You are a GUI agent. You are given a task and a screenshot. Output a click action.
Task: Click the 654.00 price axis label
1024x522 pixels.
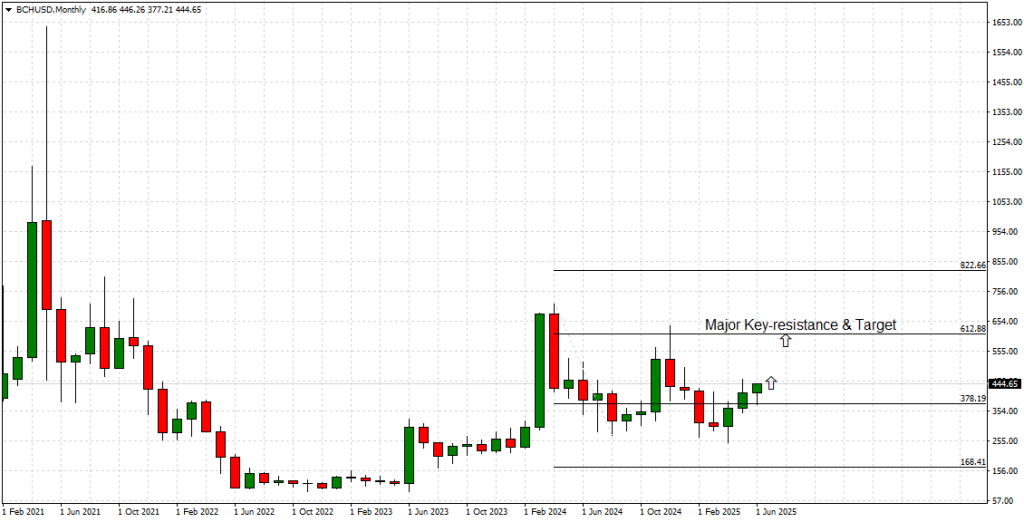pos(1006,321)
